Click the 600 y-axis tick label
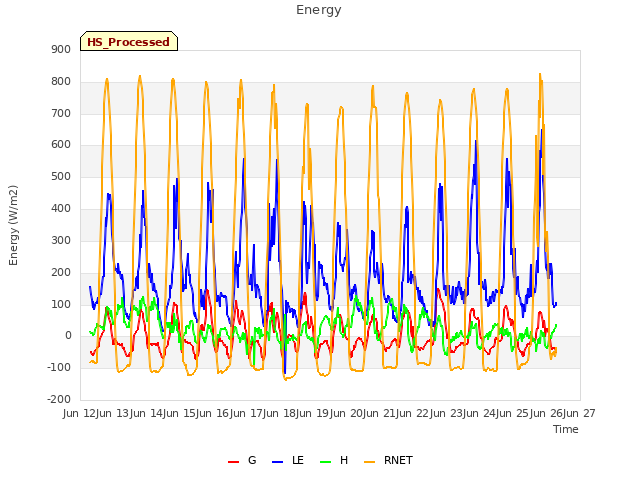Viewport: 640px width, 480px height. pos(61,144)
